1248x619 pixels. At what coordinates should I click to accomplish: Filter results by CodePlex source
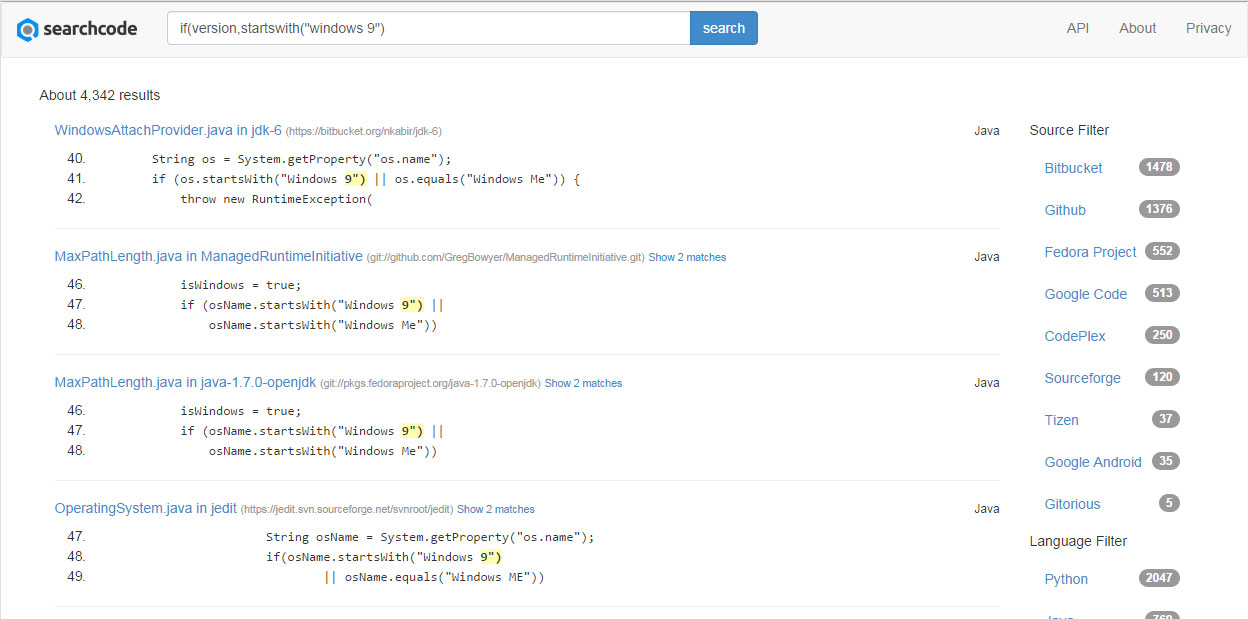coord(1075,336)
